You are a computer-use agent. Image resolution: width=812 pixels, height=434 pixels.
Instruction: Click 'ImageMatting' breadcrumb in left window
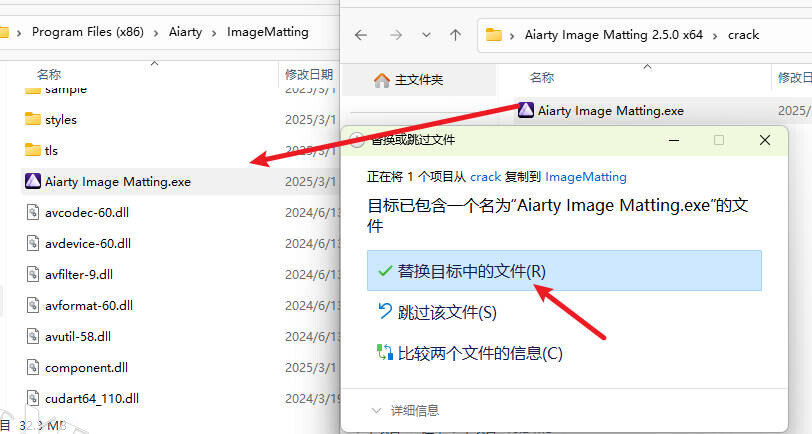(268, 32)
